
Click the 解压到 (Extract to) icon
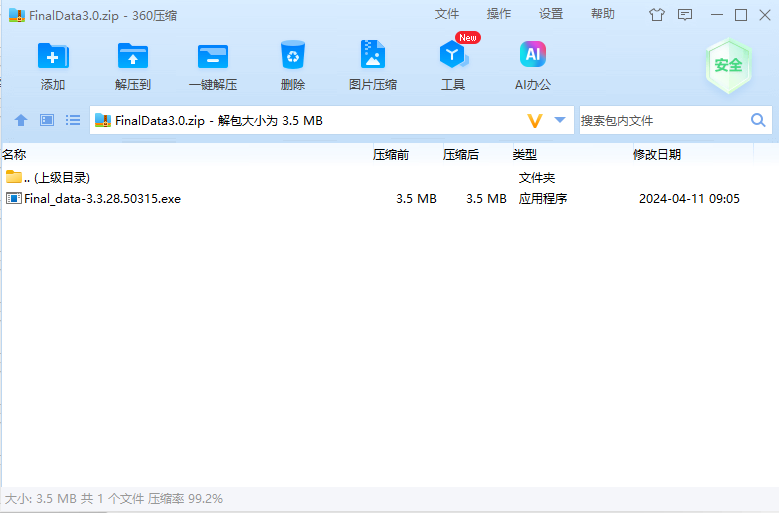[x=133, y=56]
